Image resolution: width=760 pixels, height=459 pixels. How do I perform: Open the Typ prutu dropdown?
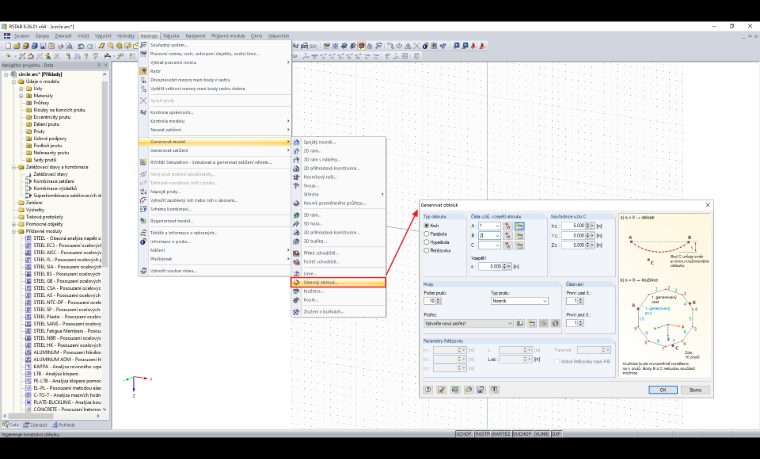tap(545, 301)
